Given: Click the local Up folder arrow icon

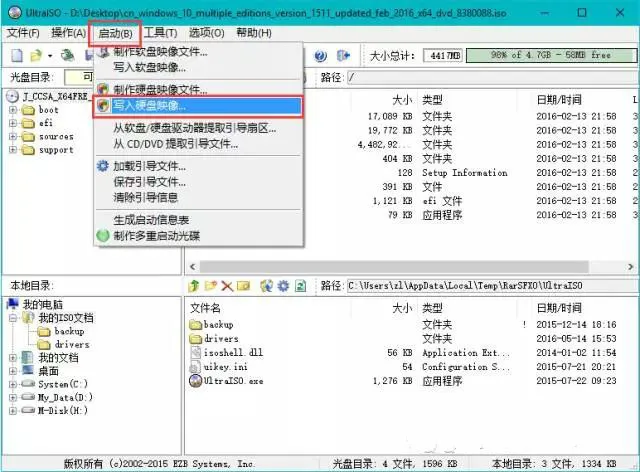Looking at the screenshot, I should click(194, 286).
